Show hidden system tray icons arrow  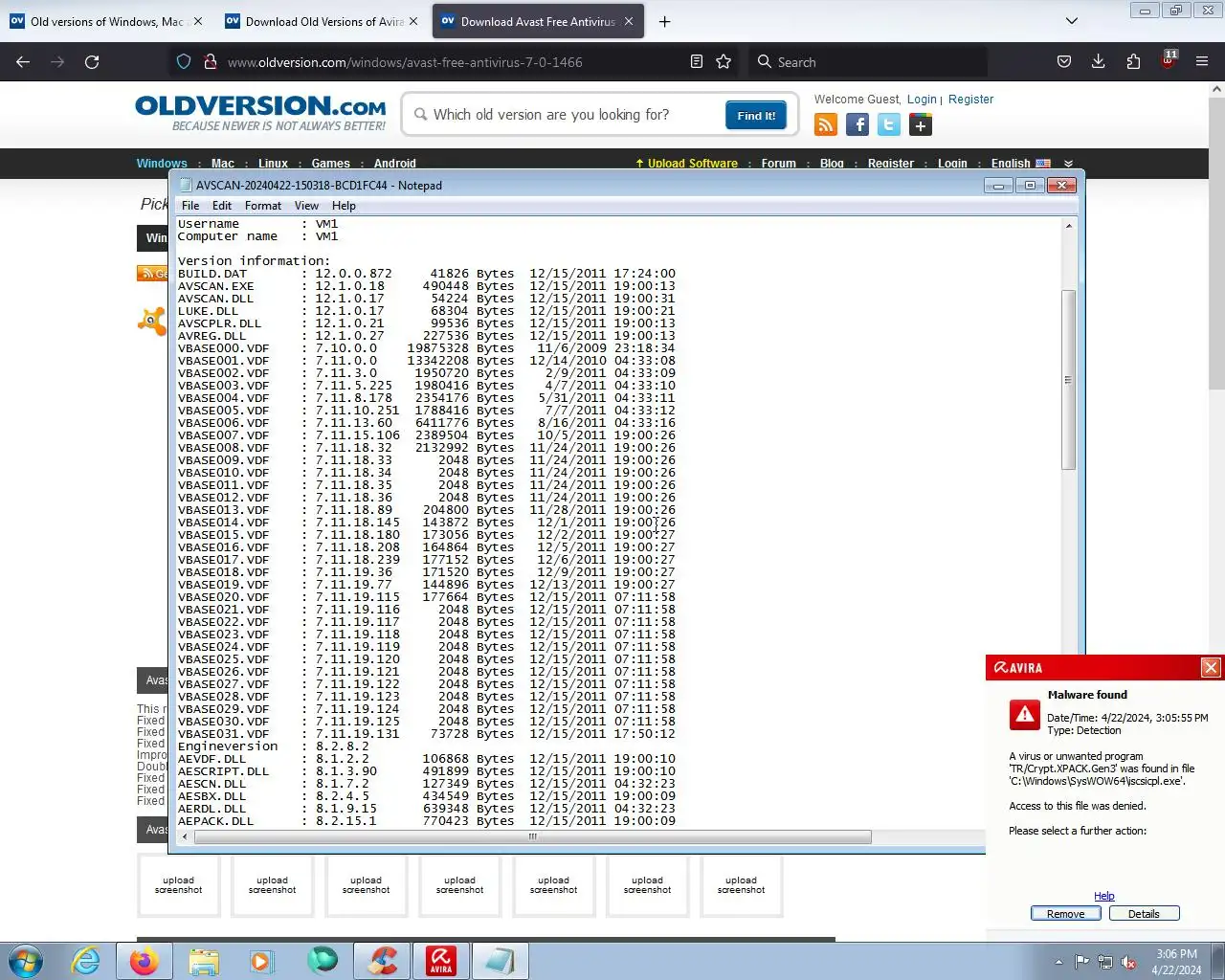pyautogui.click(x=1058, y=962)
